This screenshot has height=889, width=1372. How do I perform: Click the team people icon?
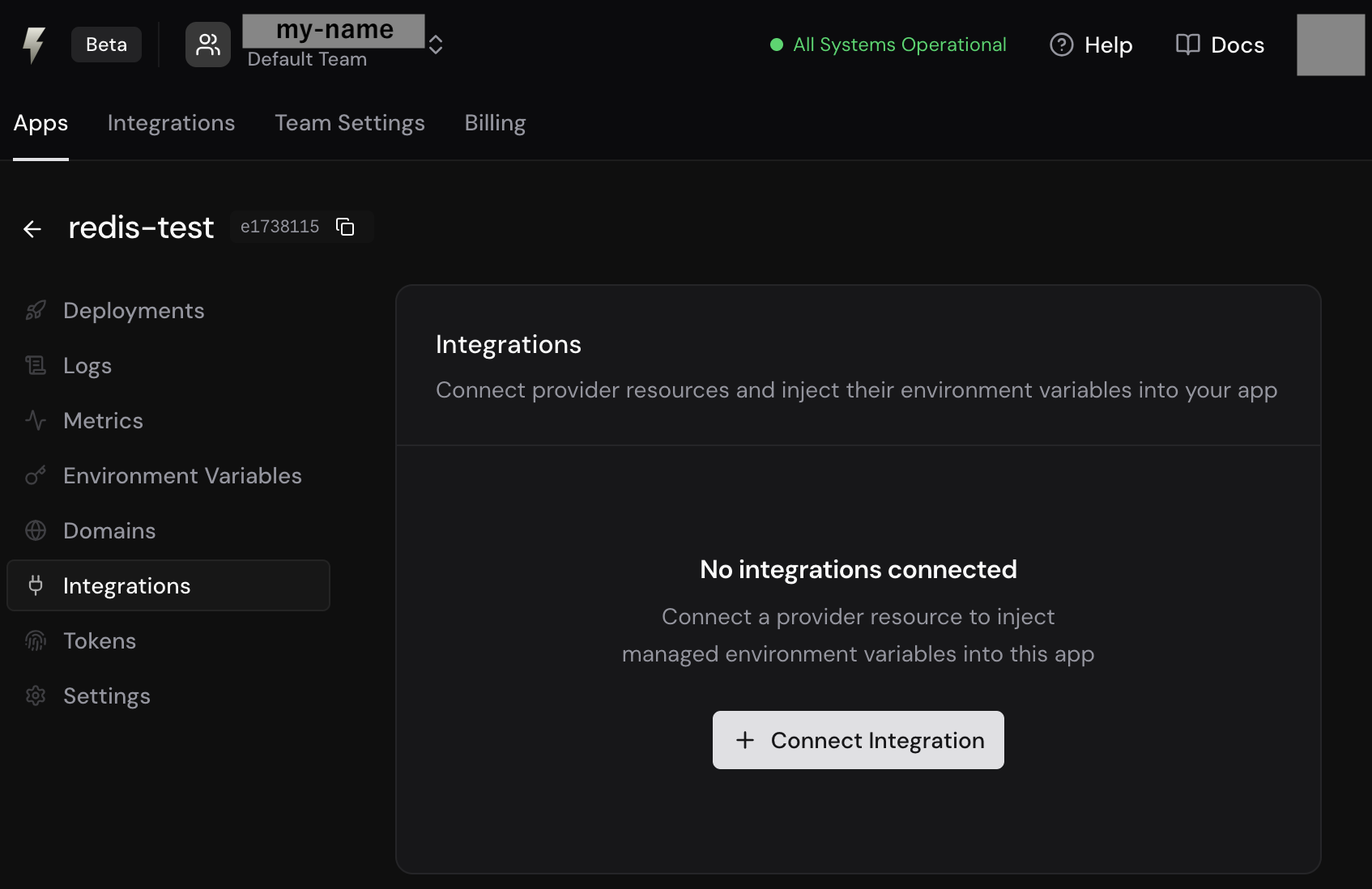coord(208,45)
